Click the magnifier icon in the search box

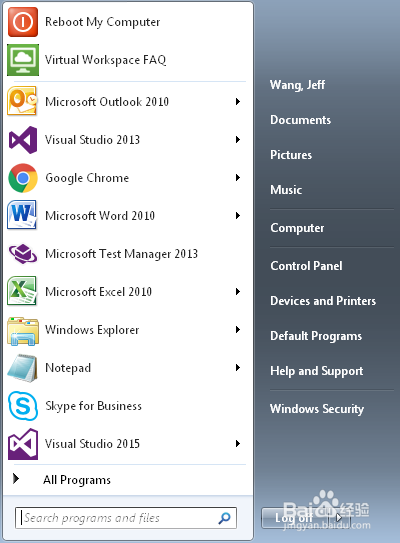[x=224, y=518]
